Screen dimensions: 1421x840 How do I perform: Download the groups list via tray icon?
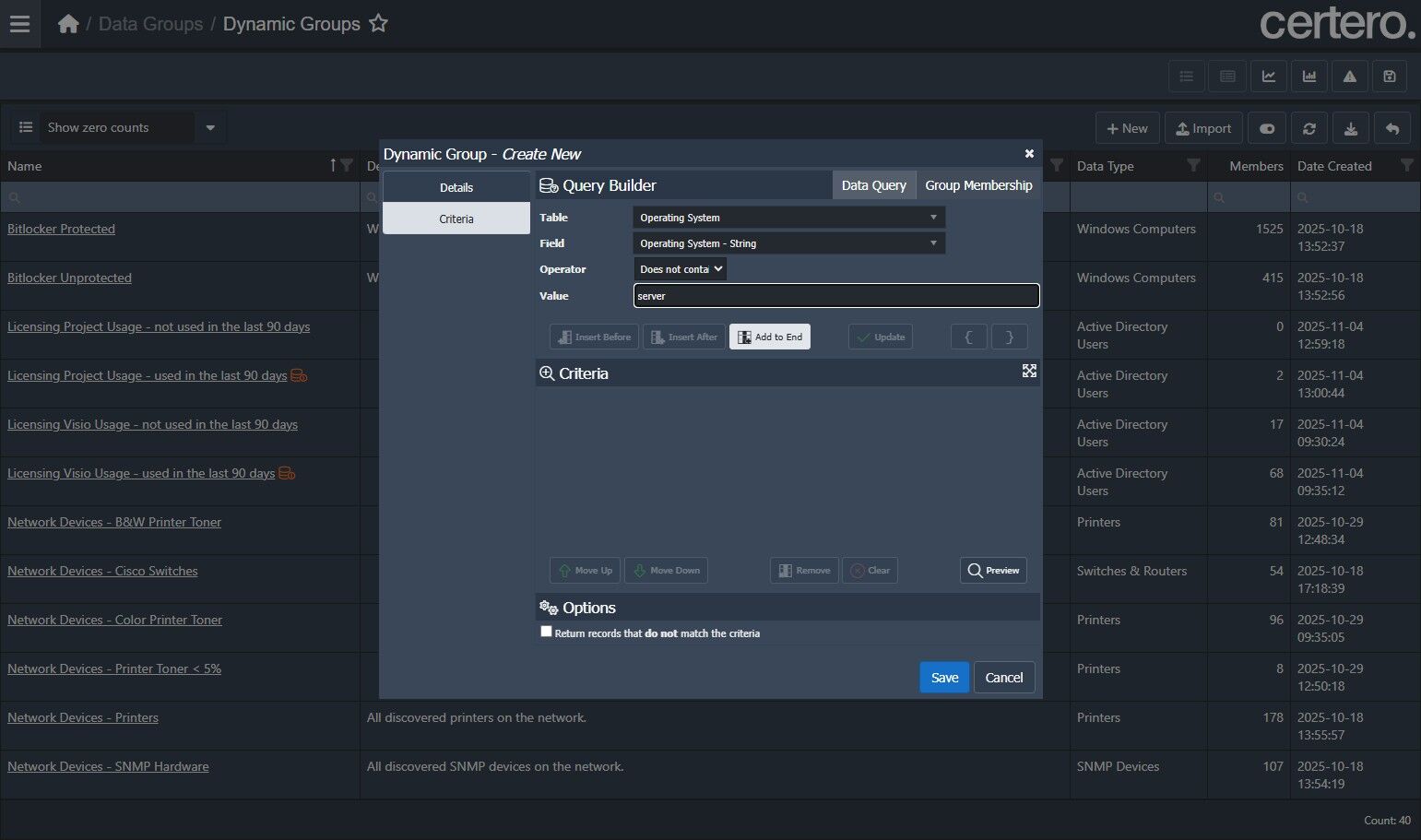click(x=1351, y=129)
